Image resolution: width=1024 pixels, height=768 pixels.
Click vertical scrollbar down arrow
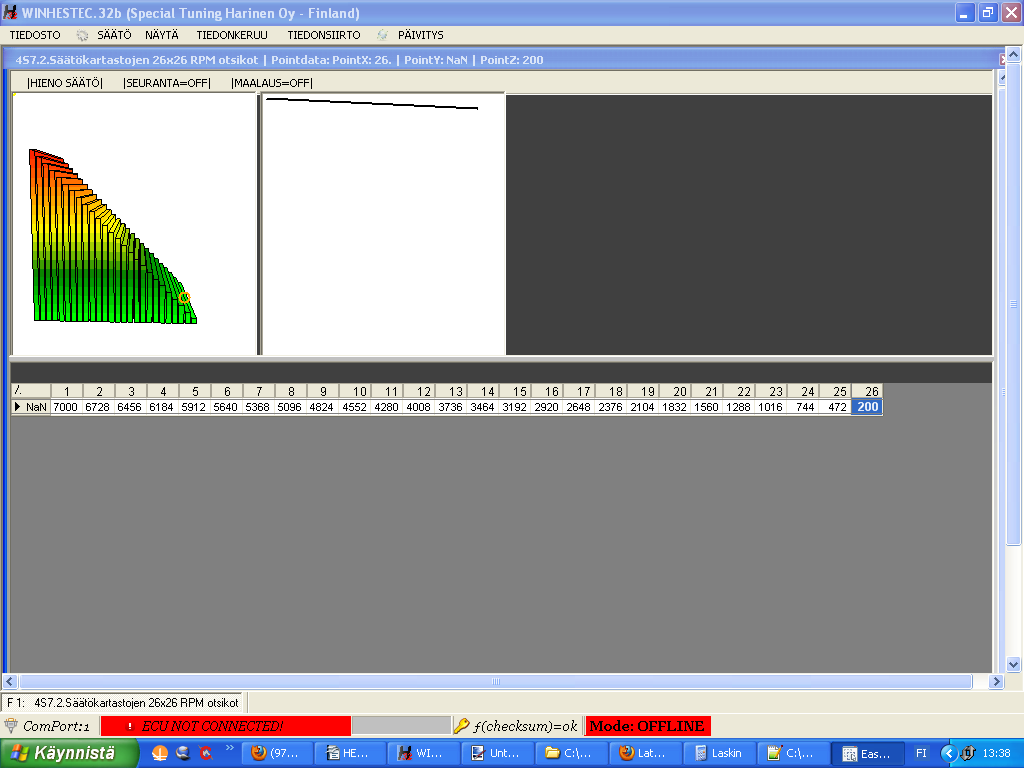tap(1014, 665)
